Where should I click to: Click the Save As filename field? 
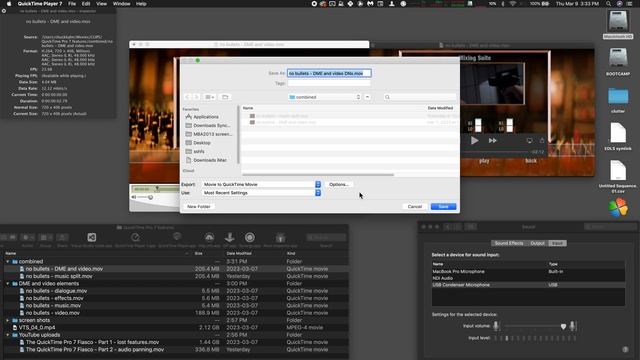(329, 73)
